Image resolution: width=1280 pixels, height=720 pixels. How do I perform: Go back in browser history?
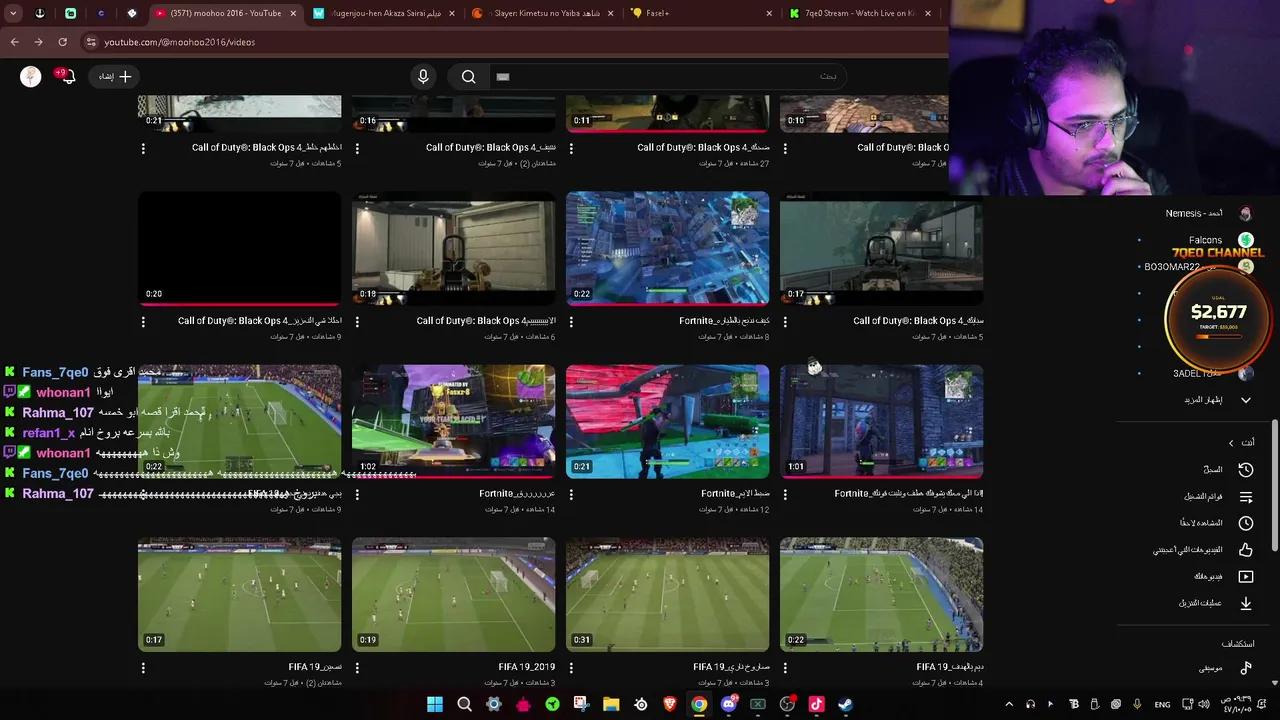[x=14, y=42]
